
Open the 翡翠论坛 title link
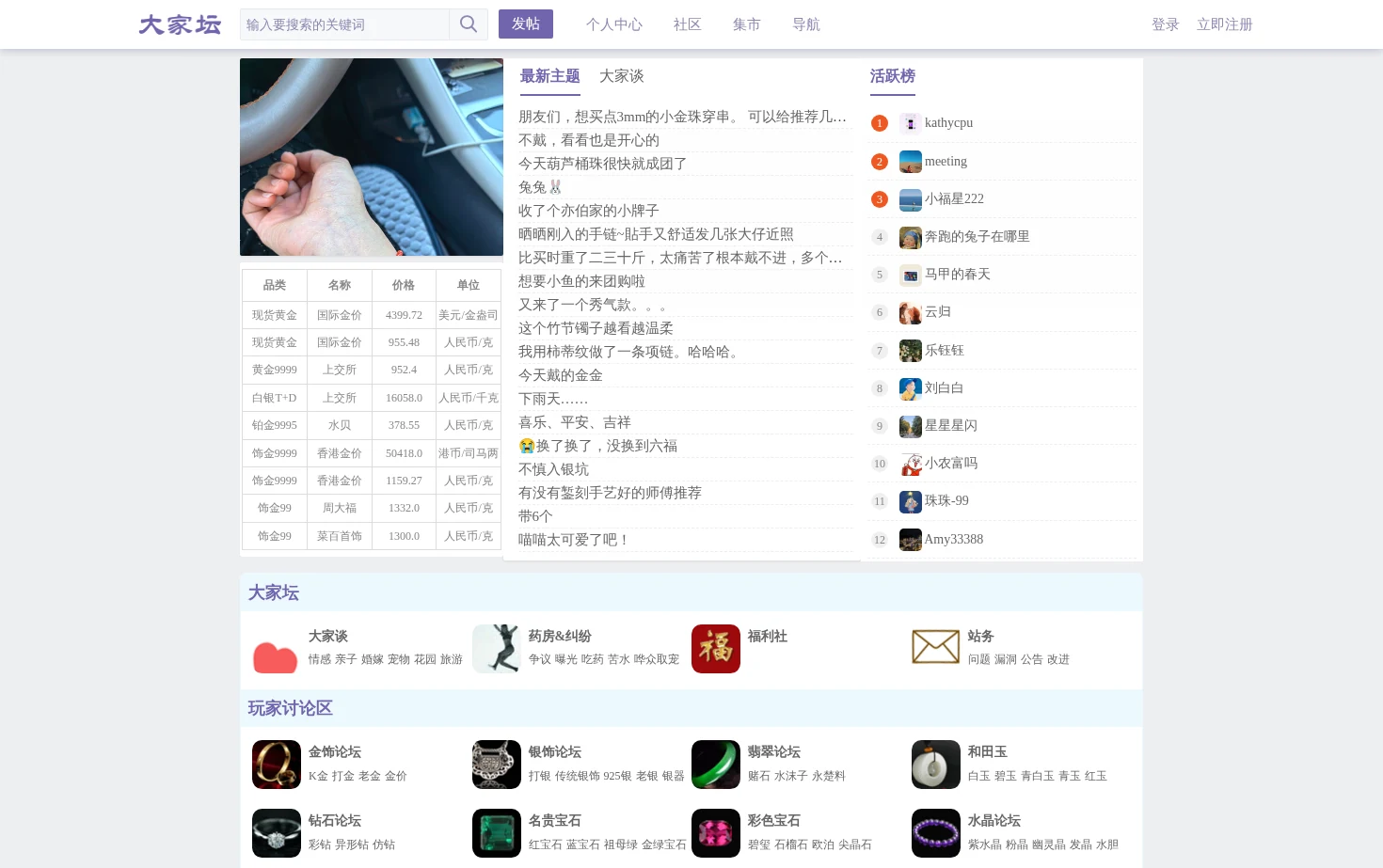point(774,752)
